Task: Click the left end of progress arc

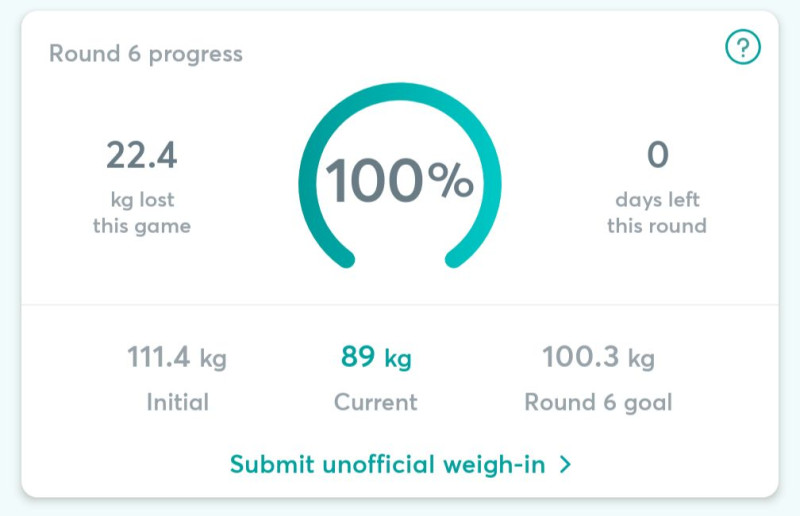Action: 343,259
